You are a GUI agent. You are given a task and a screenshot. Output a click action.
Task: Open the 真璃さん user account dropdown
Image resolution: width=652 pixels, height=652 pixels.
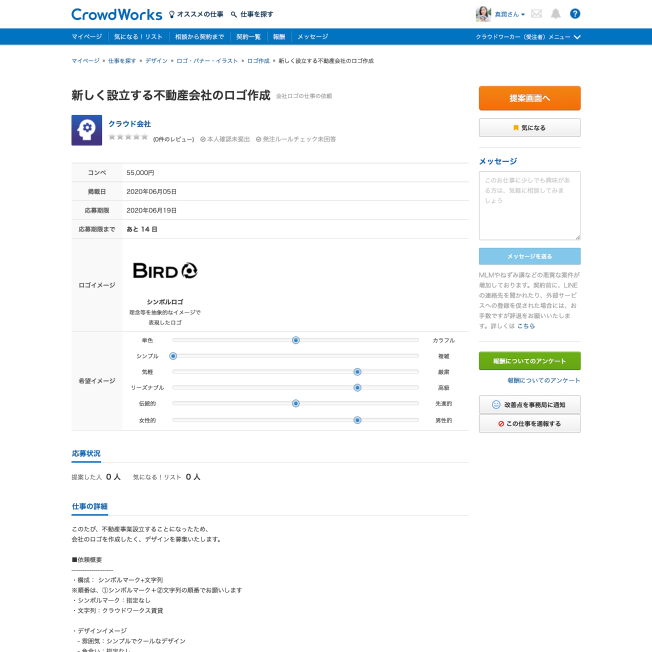point(510,14)
